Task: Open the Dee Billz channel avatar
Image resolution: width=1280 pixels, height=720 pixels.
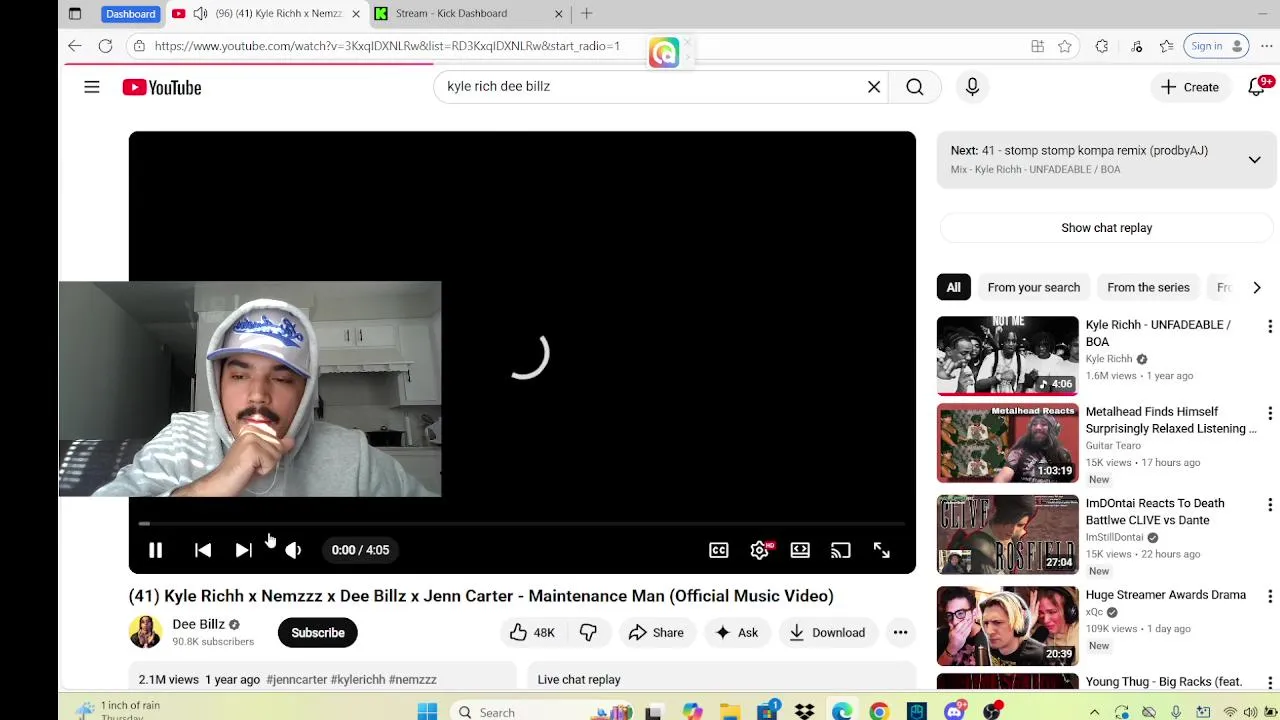Action: point(145,633)
